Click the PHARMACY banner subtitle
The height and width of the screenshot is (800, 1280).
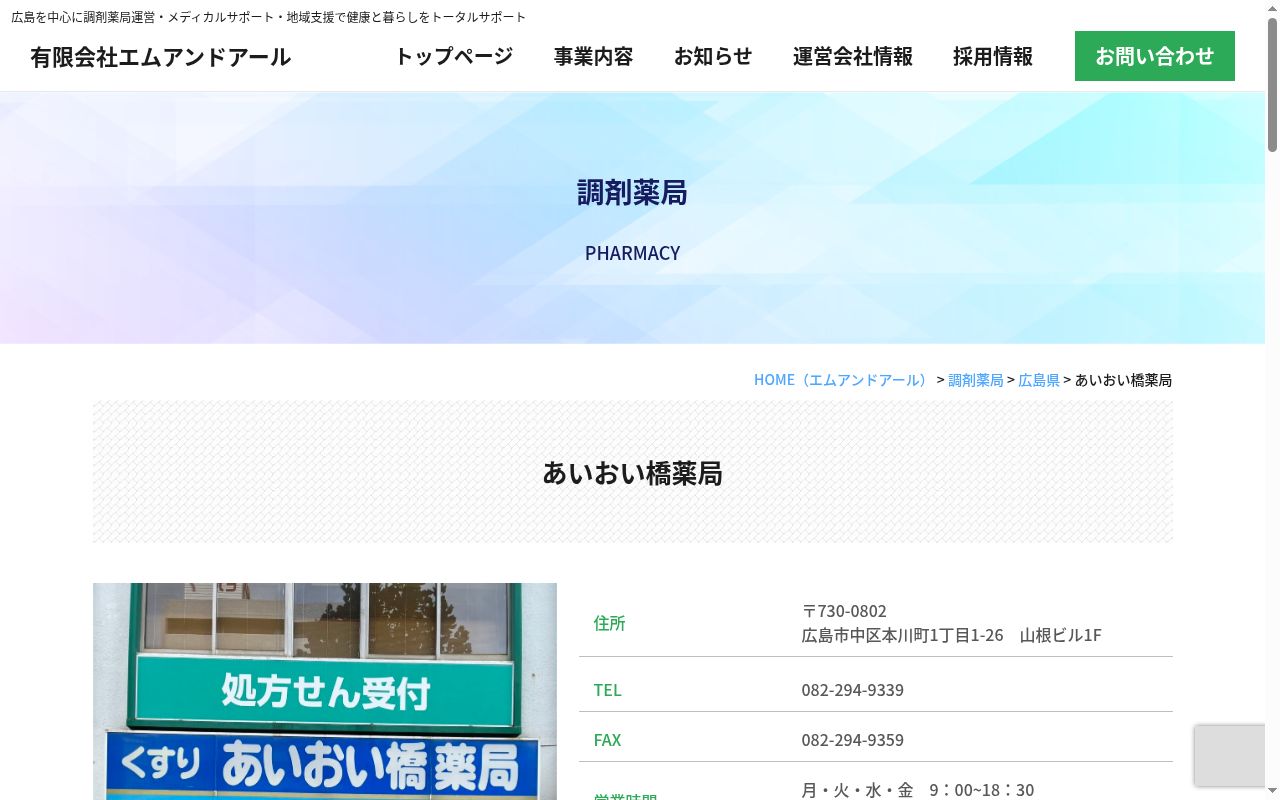click(633, 253)
